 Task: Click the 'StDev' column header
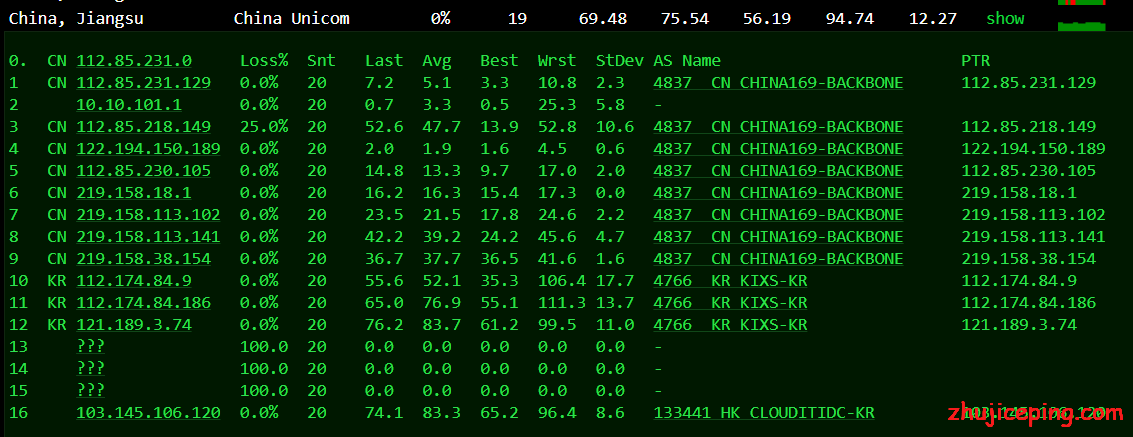[619, 61]
